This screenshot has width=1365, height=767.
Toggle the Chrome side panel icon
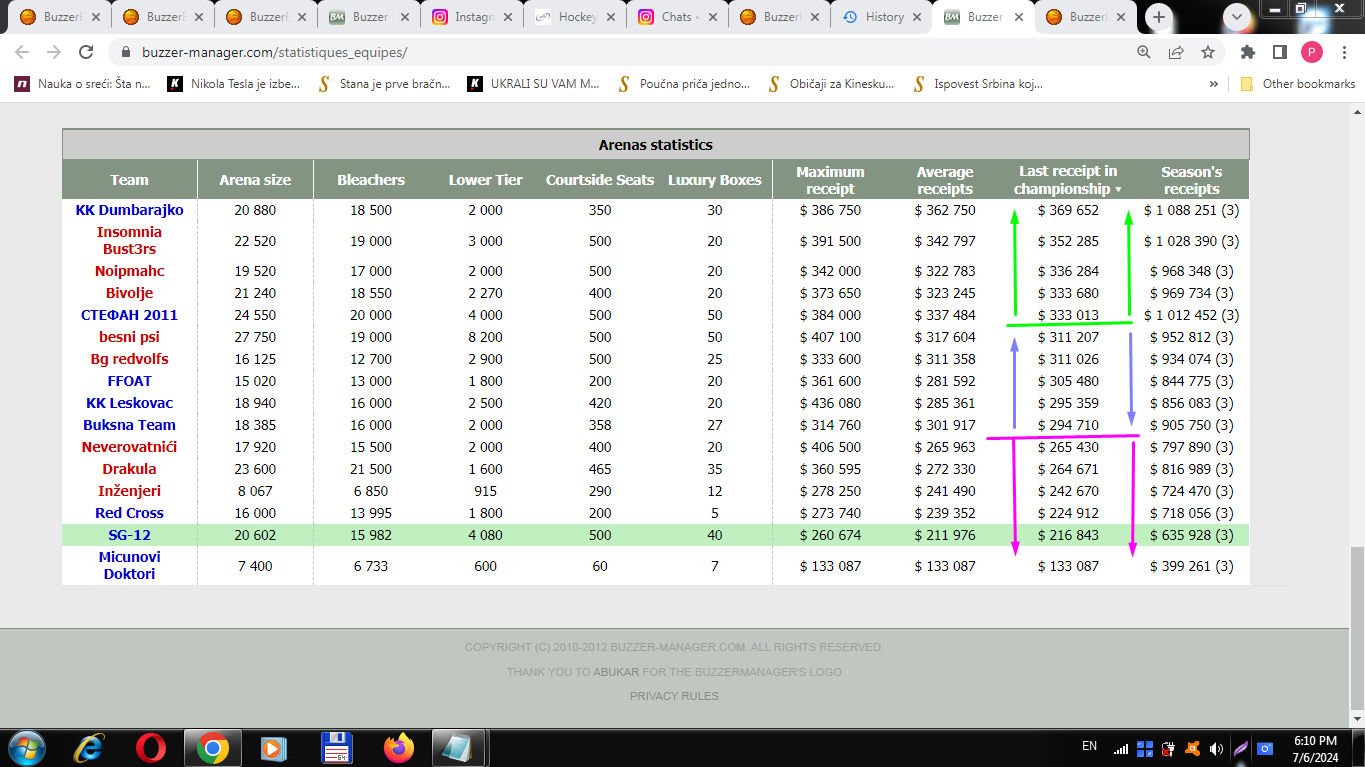[1280, 52]
